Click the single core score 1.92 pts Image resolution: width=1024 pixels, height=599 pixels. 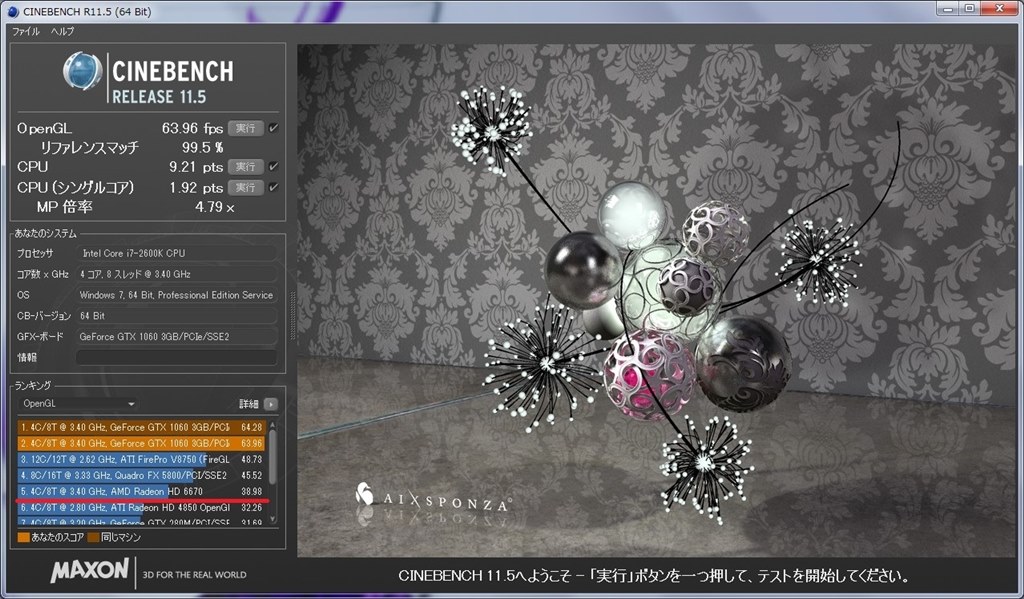click(x=196, y=187)
